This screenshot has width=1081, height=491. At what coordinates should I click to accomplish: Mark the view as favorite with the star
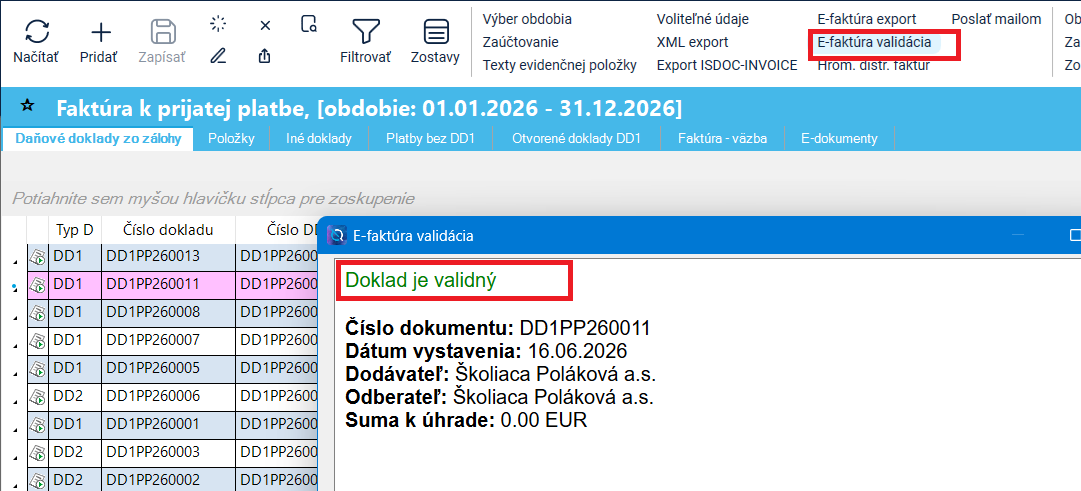(x=27, y=106)
